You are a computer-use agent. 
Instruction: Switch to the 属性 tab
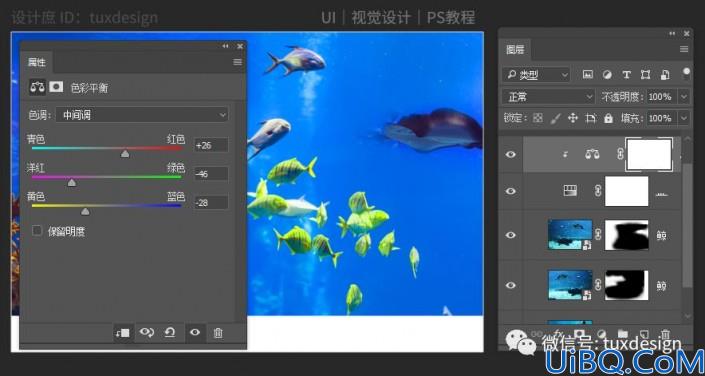point(37,63)
